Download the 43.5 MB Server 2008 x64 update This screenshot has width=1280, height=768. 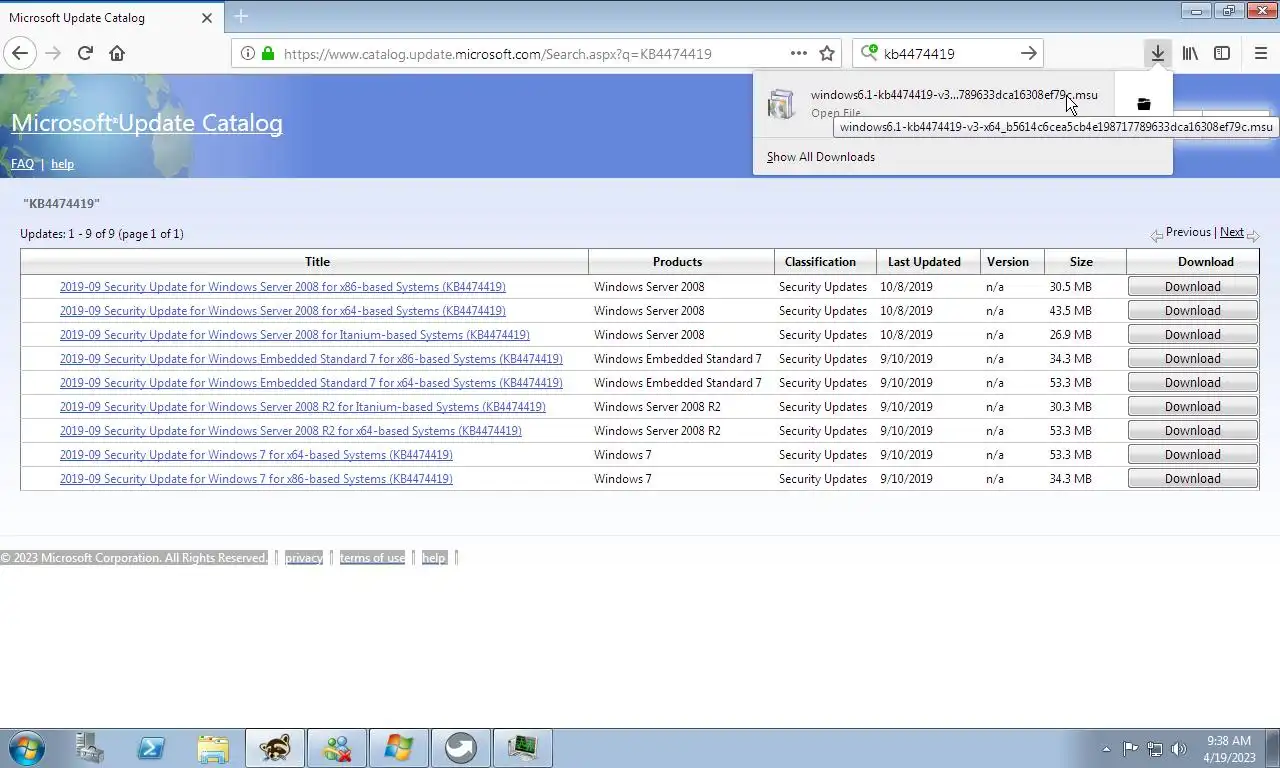[x=1192, y=311]
